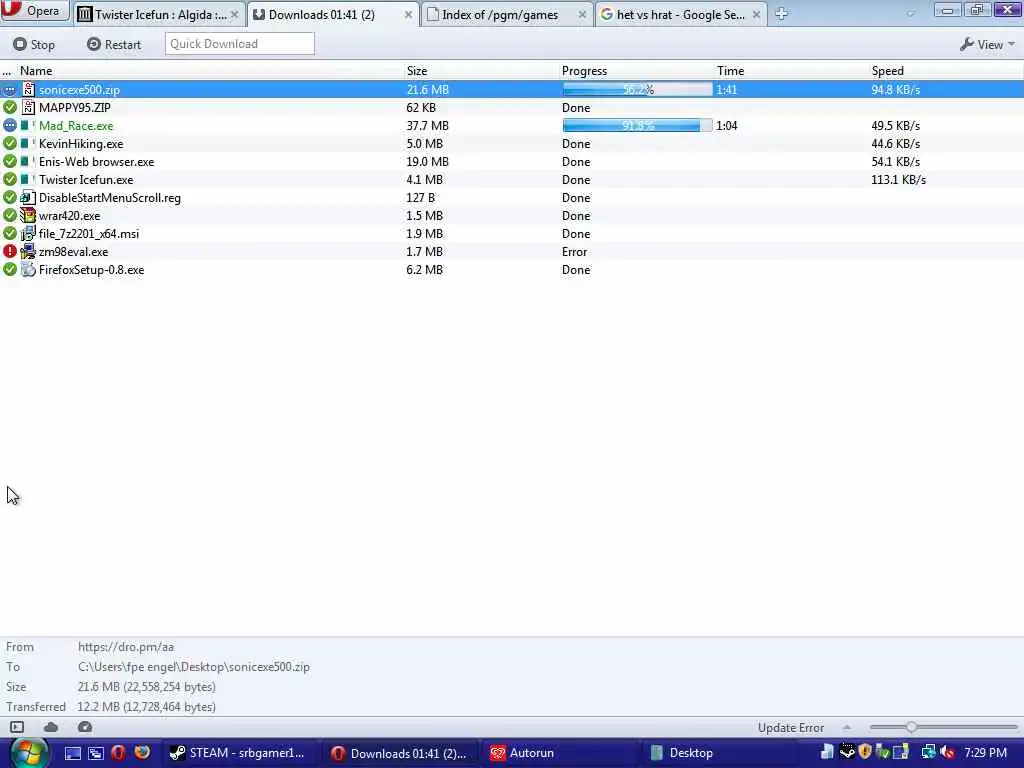The image size is (1024, 768).
Task: Click the destination path for sonicexe500.zip
Action: [x=194, y=667]
